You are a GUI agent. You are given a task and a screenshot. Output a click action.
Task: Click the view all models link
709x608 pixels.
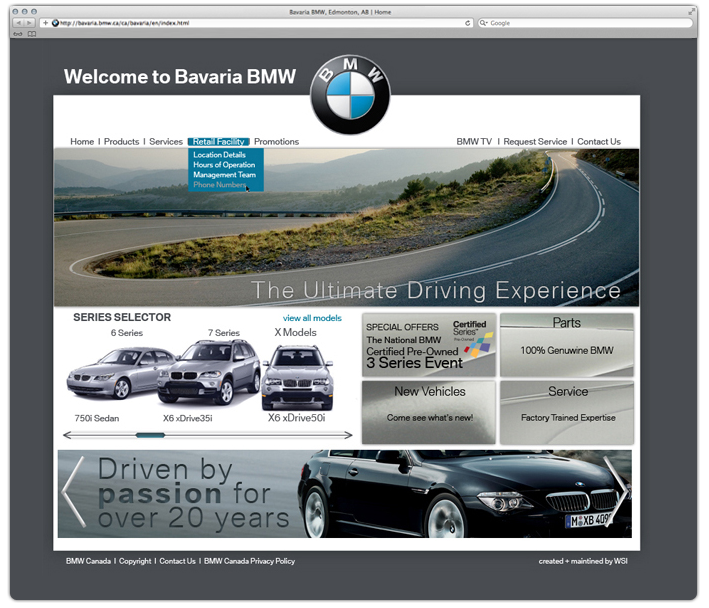(312, 318)
